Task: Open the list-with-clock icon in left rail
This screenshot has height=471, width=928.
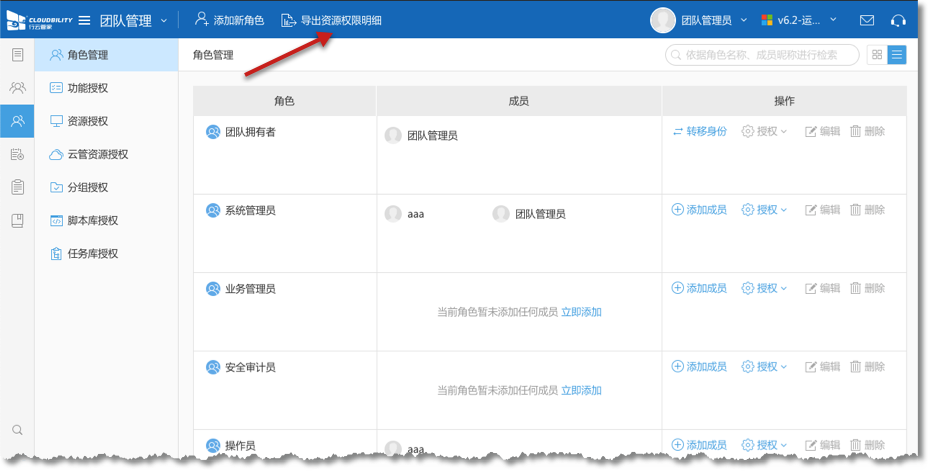Action: (18, 154)
